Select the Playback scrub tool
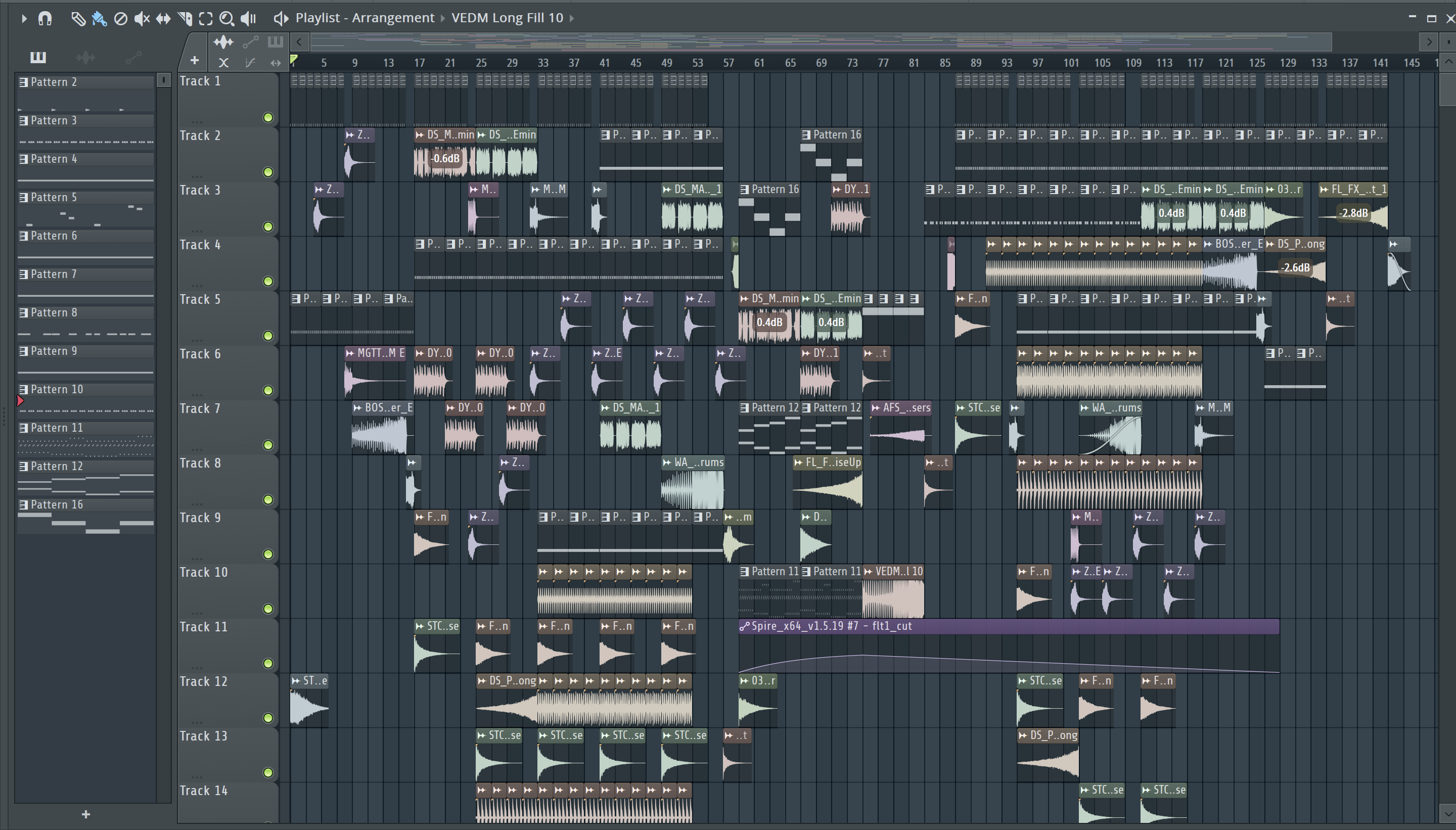Viewport: 1456px width, 830px height. (249, 18)
